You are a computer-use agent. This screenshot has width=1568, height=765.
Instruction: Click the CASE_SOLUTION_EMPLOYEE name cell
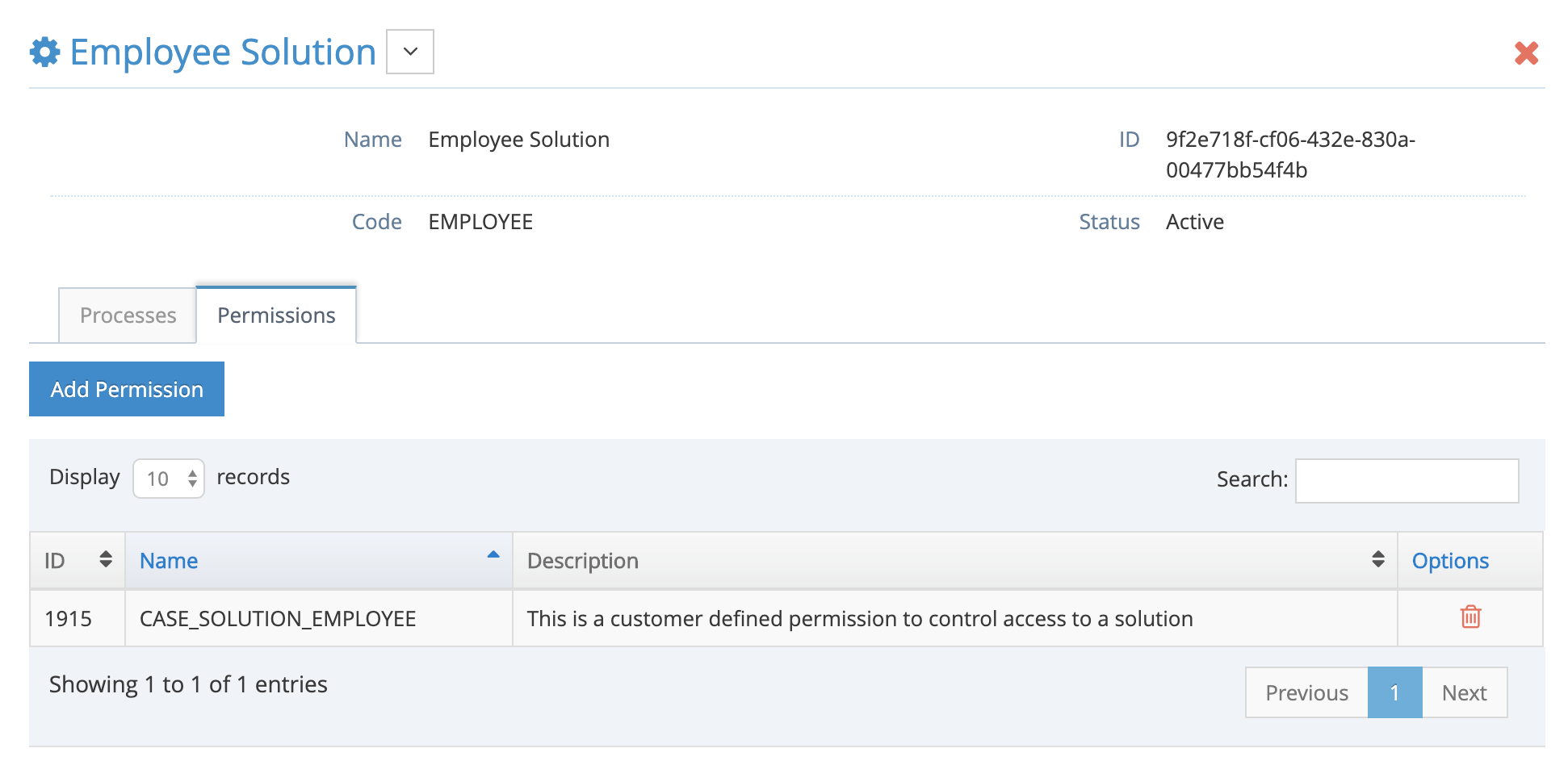pos(278,619)
